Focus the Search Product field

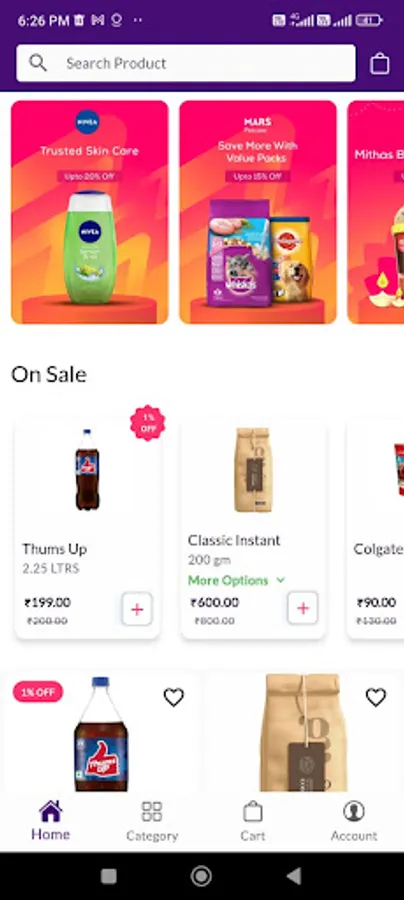pos(186,63)
